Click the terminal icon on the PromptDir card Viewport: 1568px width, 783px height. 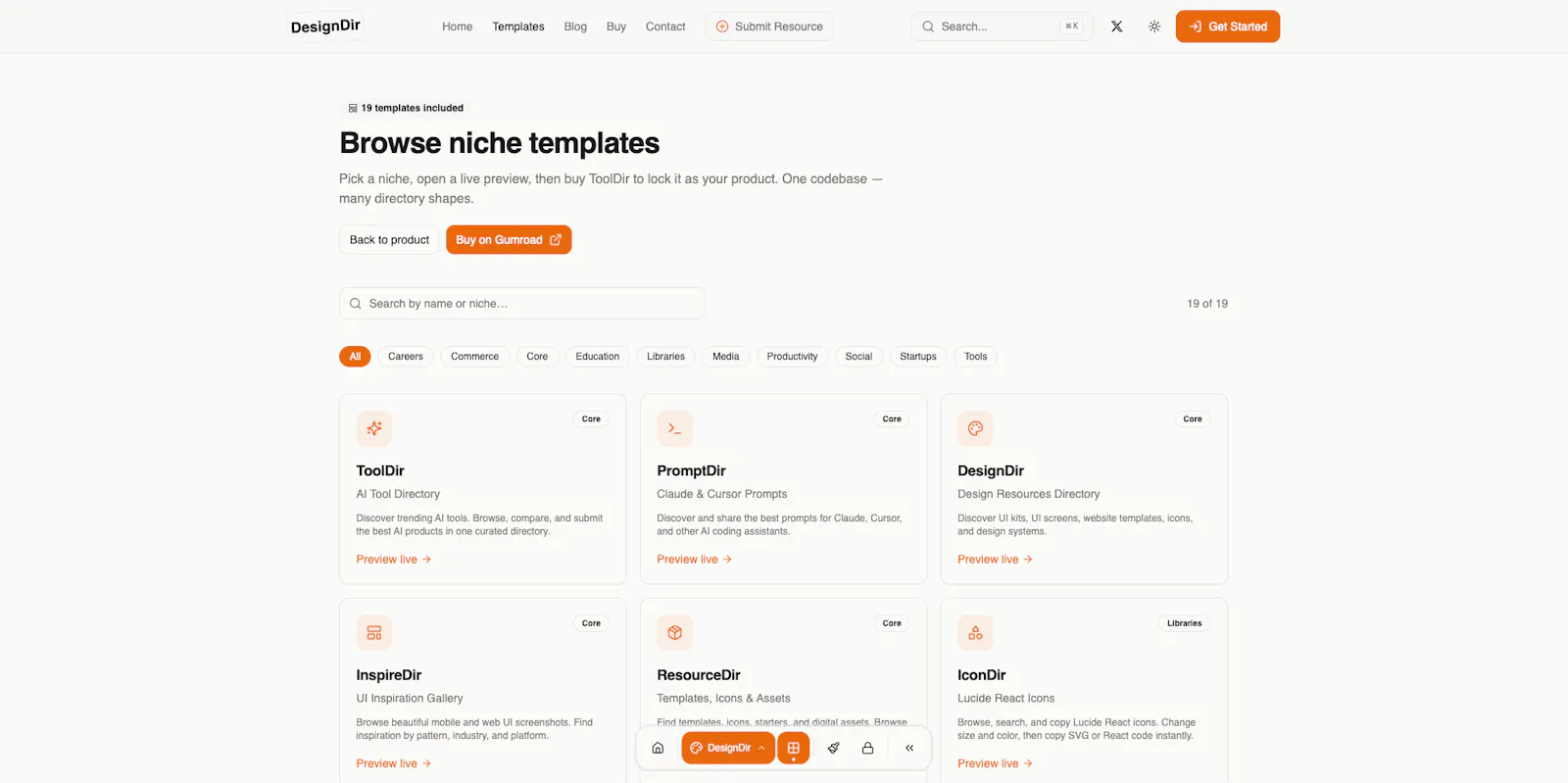[x=674, y=428]
